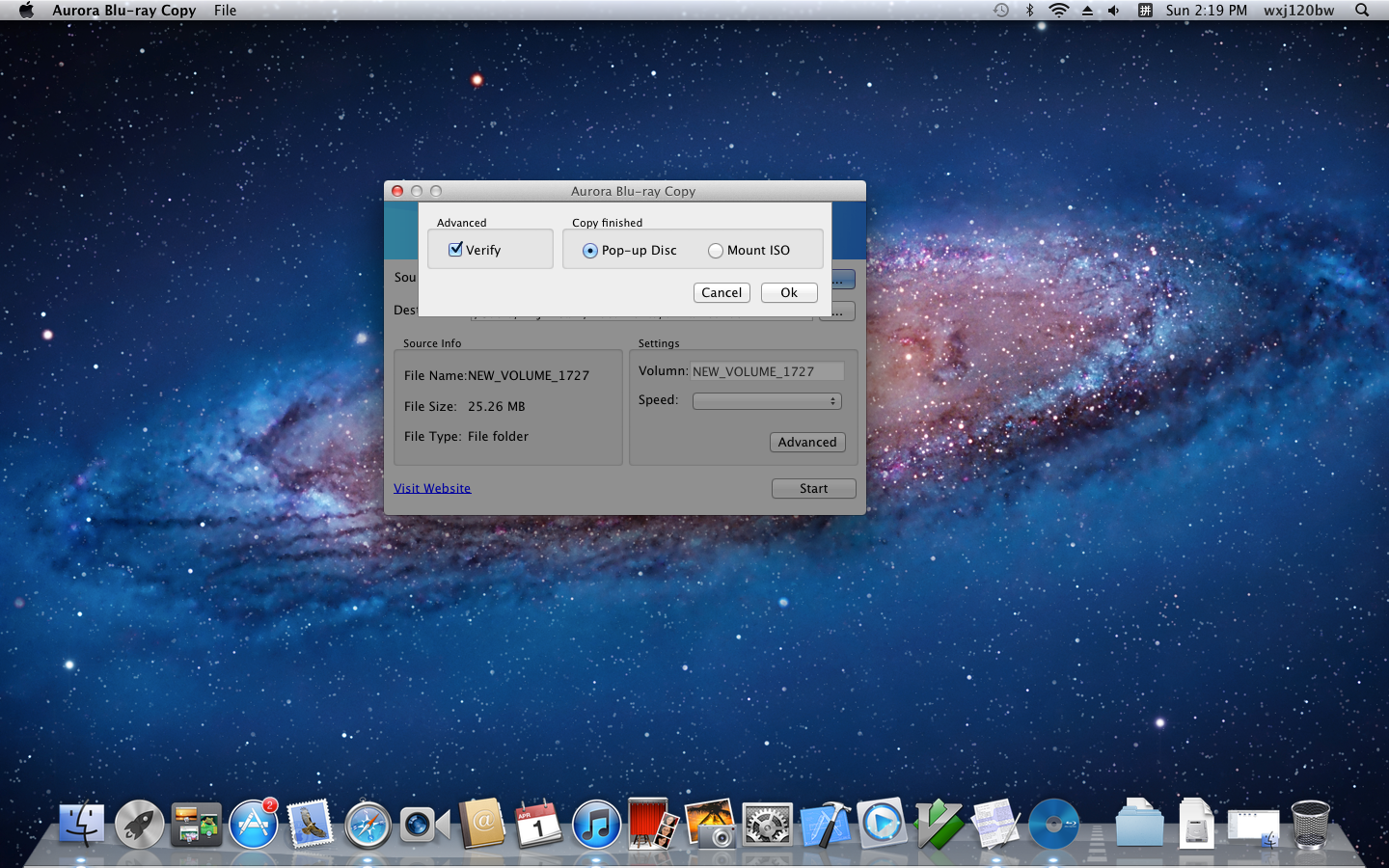Click the Eject icon in the menu bar
The image size is (1389, 868).
tap(1087, 11)
